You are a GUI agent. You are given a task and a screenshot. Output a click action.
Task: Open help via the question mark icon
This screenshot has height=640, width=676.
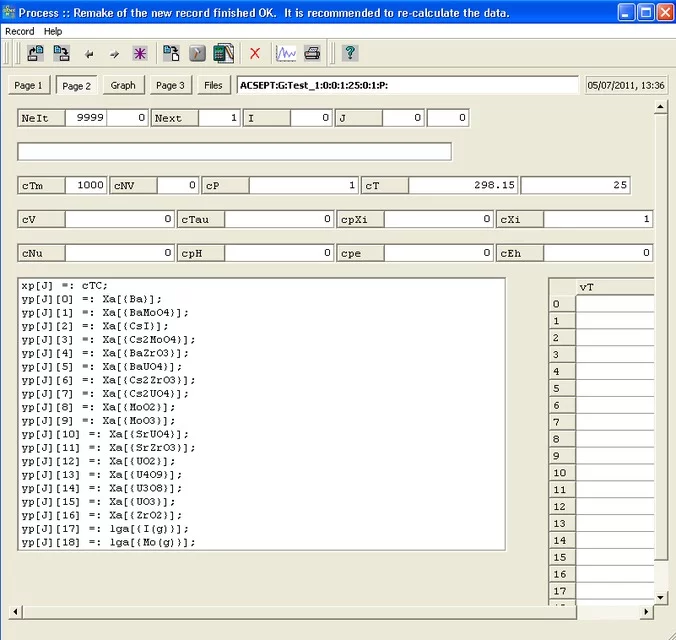pyautogui.click(x=350, y=53)
